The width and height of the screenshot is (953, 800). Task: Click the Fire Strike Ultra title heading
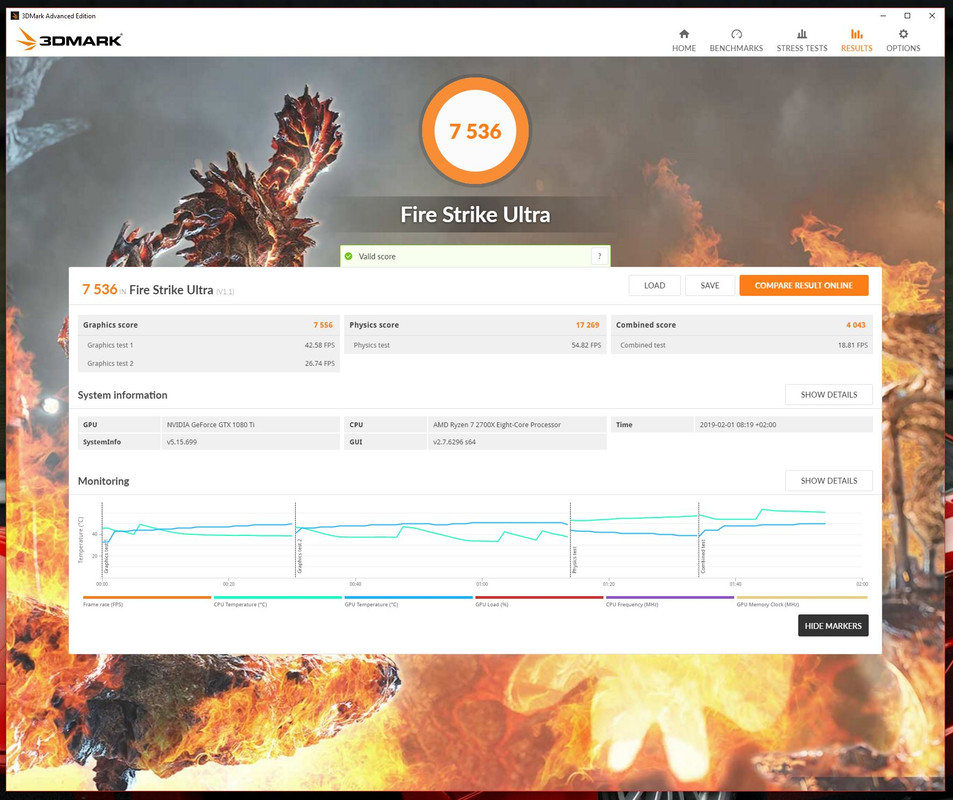pyautogui.click(x=475, y=215)
